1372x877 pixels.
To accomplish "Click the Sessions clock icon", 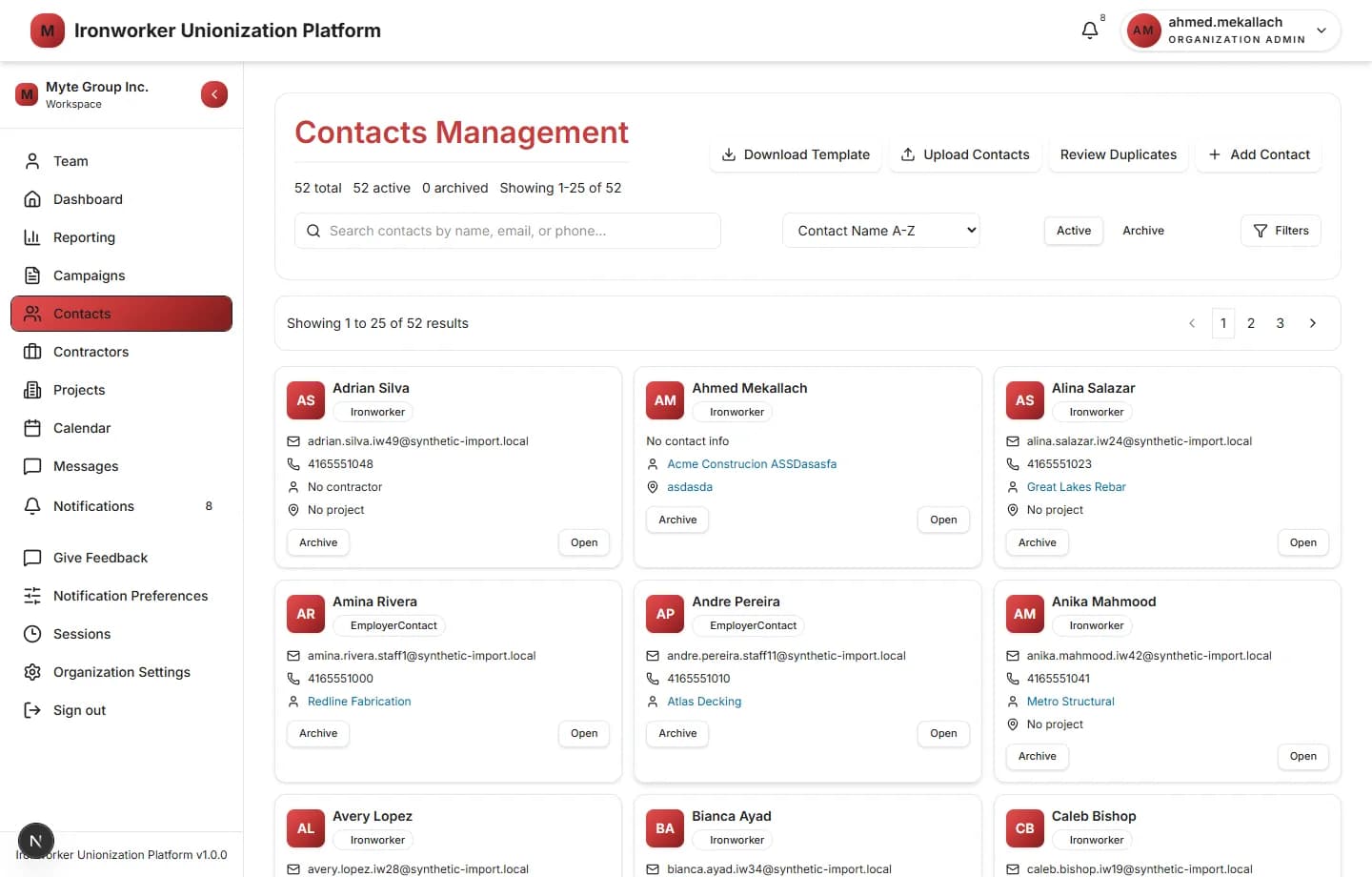I will (32, 634).
